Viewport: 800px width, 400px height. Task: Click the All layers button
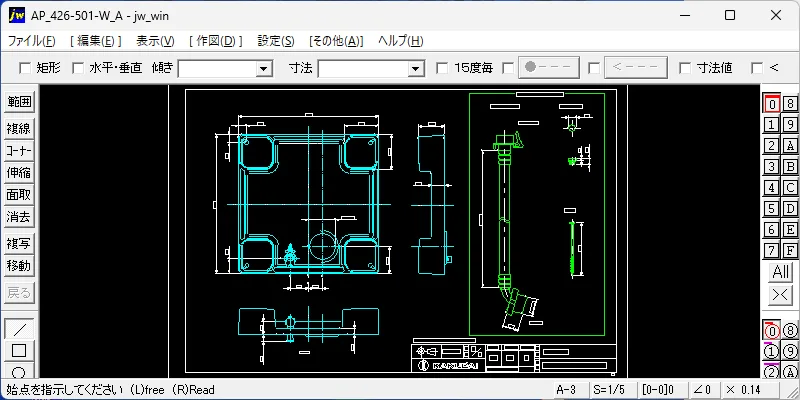coord(781,272)
